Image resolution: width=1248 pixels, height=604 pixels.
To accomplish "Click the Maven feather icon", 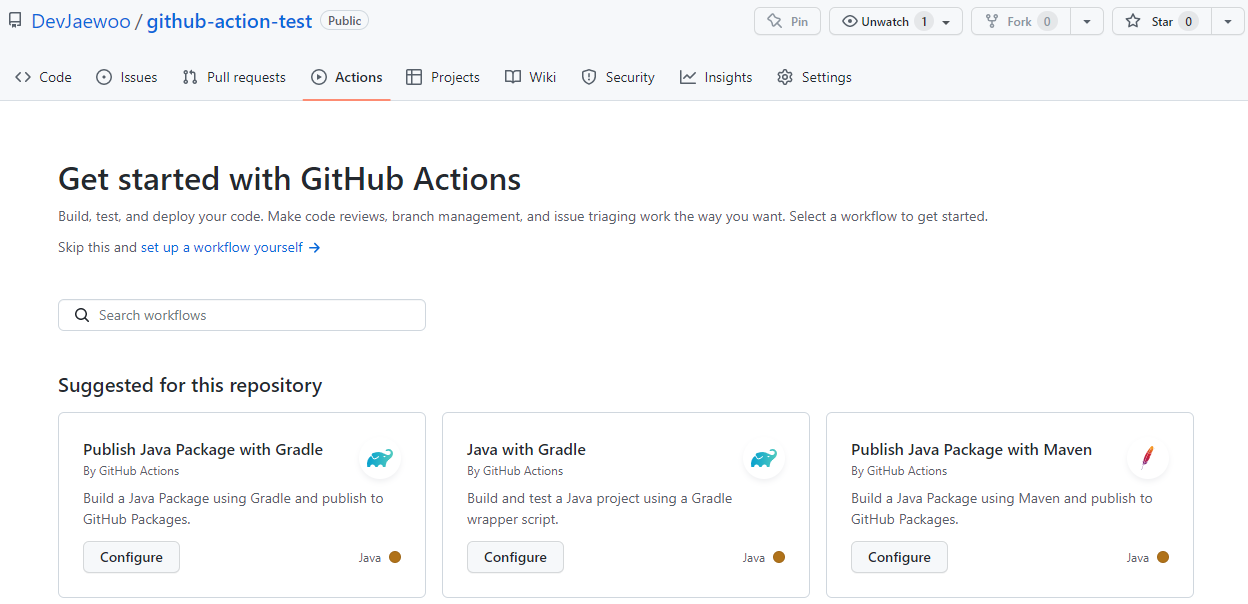I will [x=1147, y=459].
